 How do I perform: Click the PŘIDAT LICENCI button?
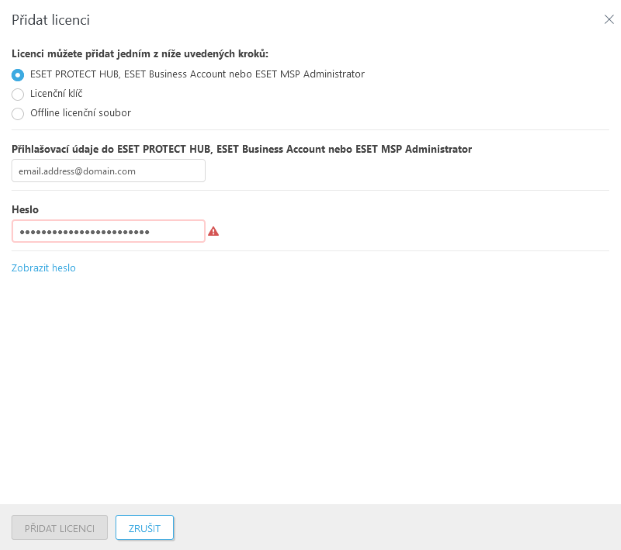tap(59, 527)
